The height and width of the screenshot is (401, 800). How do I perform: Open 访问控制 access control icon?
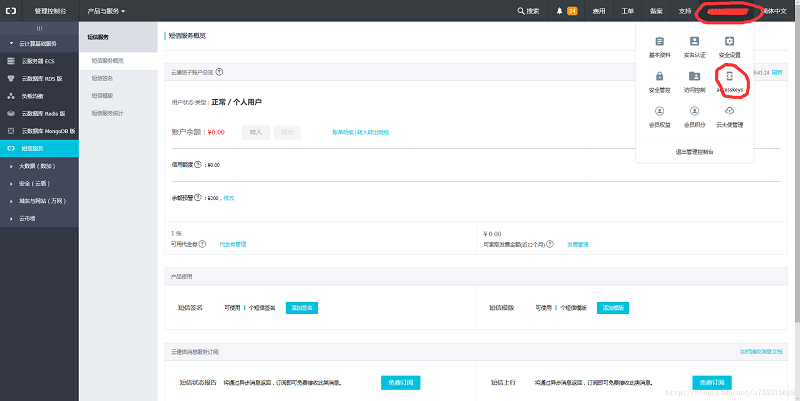pyautogui.click(x=695, y=77)
